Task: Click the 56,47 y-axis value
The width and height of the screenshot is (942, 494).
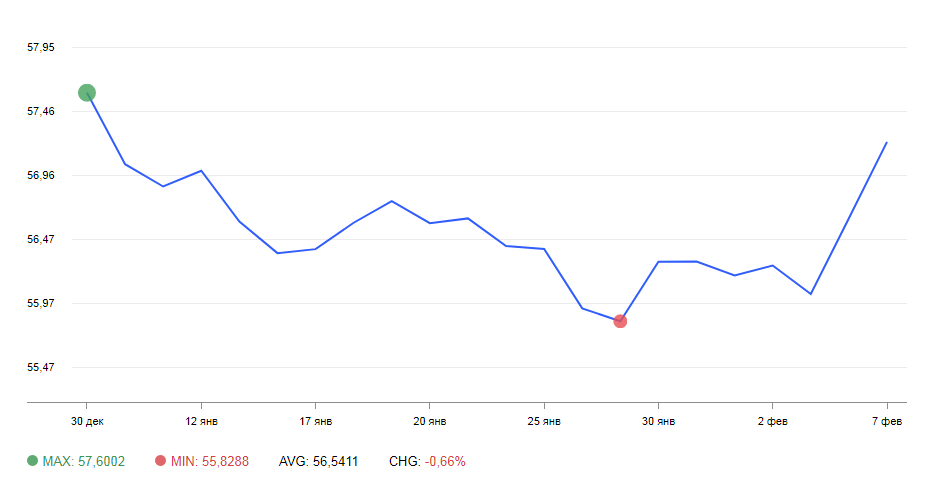Action: [41, 239]
